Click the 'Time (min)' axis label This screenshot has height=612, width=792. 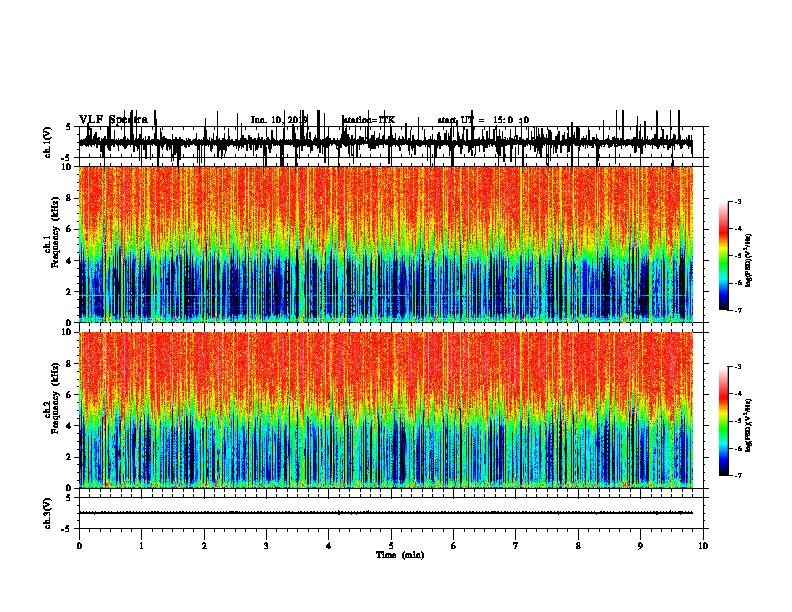(x=400, y=555)
